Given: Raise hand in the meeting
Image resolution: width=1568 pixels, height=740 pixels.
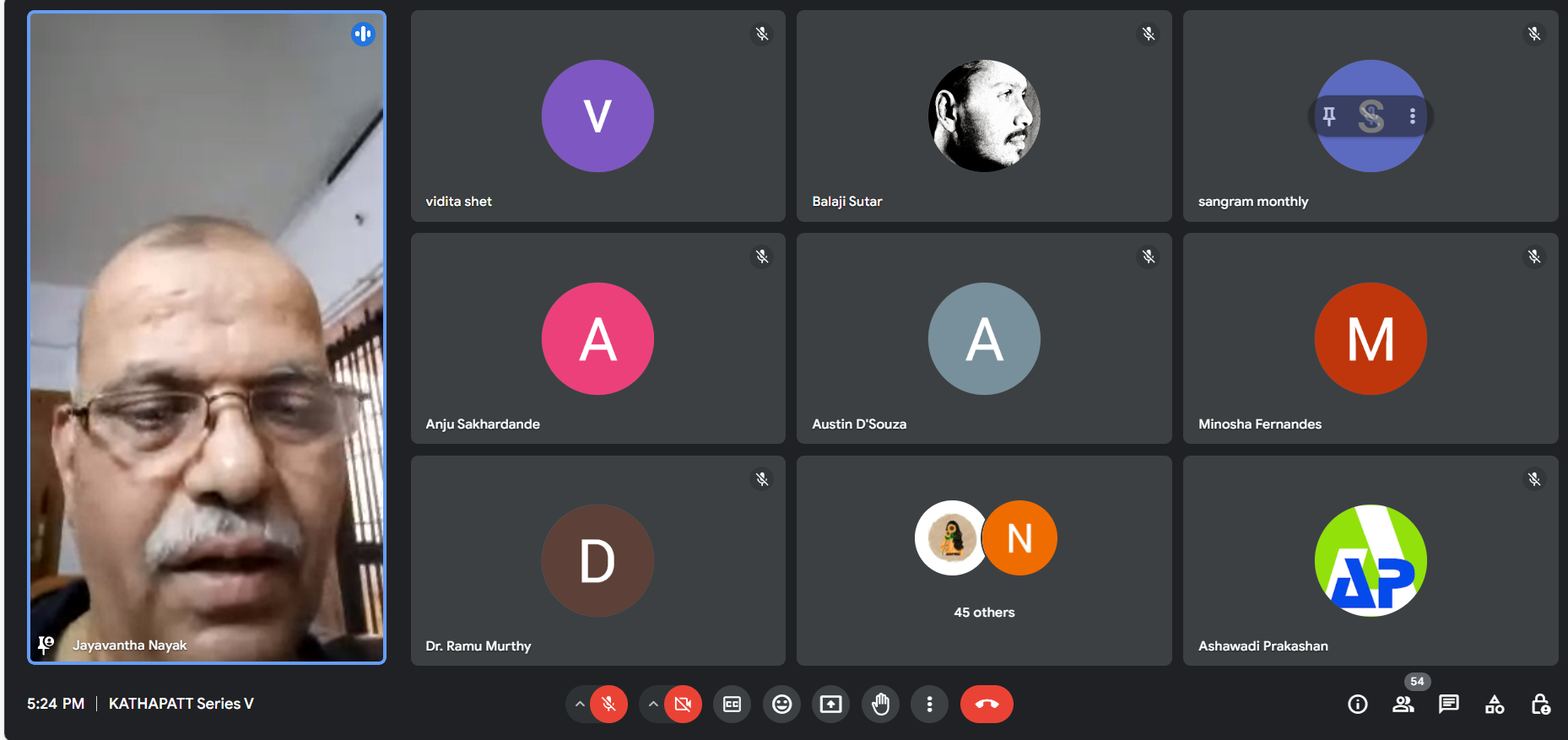Looking at the screenshot, I should click(880, 704).
